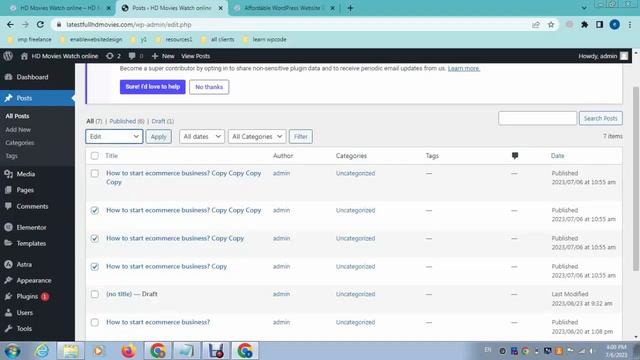
Task: Open Add New submenu item
Action: [x=18, y=129]
